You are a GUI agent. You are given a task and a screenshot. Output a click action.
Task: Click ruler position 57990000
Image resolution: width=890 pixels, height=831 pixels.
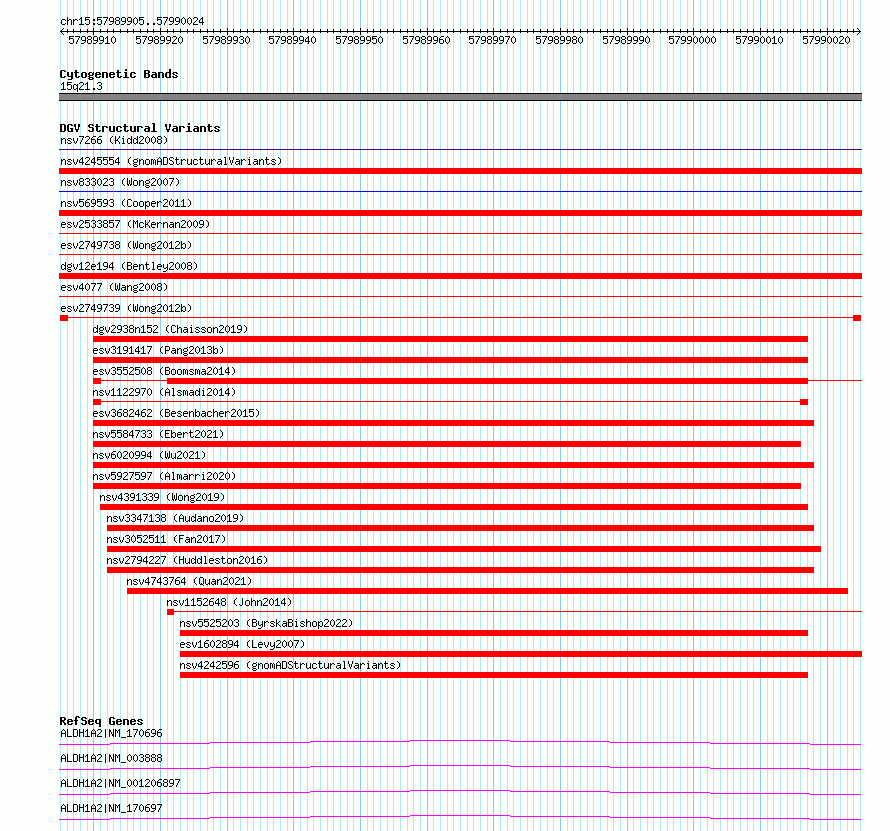[692, 40]
